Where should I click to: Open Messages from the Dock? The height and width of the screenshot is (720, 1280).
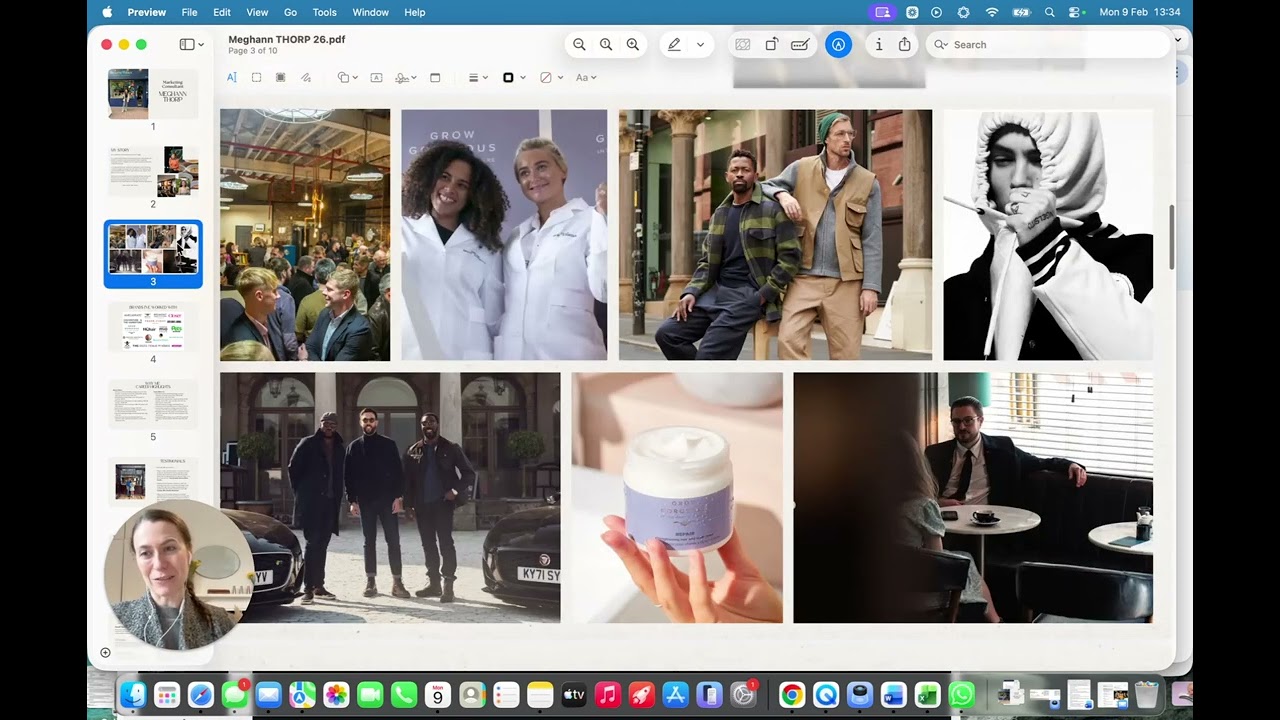[235, 694]
